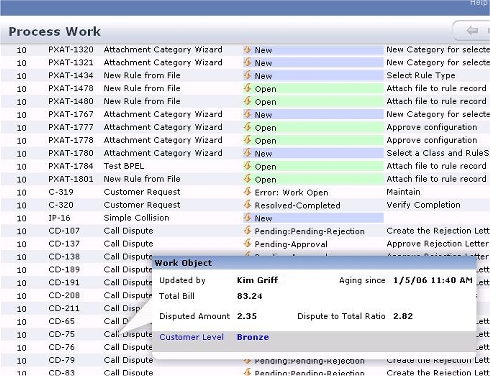Click the Total Bill value 83.24
Viewport: 490px width, 376px height.
tap(249, 296)
